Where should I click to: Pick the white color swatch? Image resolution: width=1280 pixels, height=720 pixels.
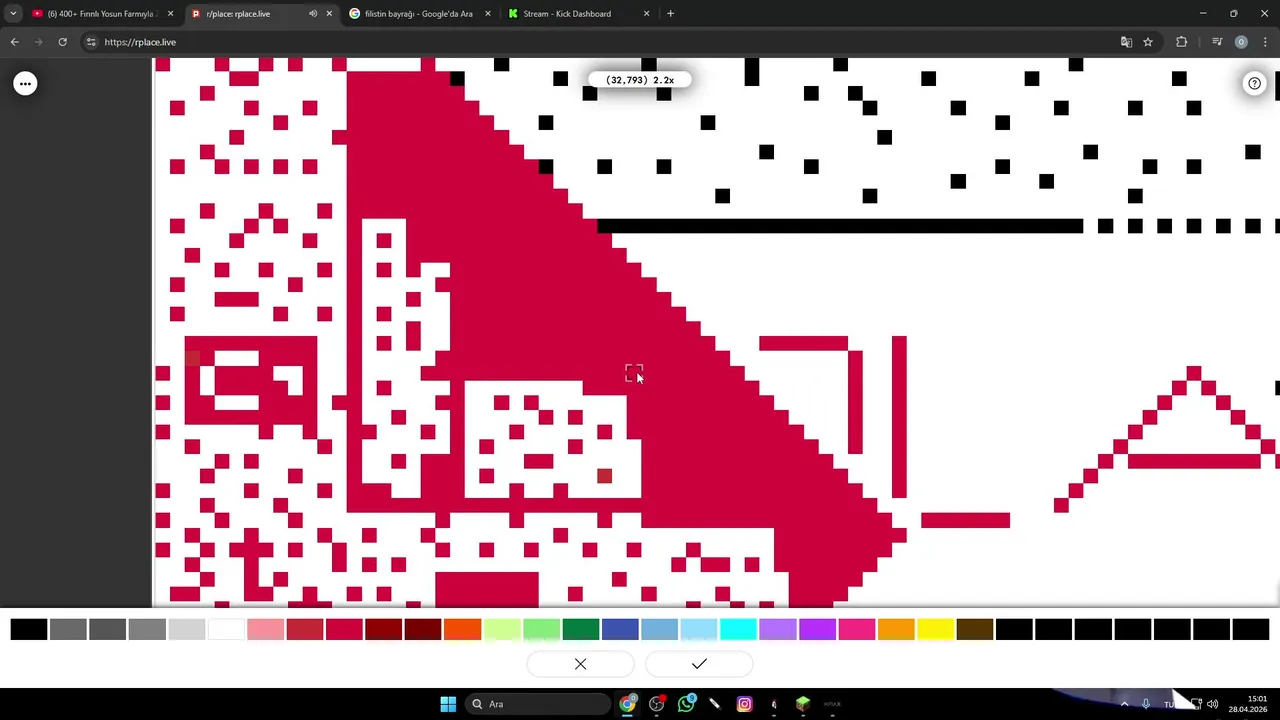coord(226,630)
